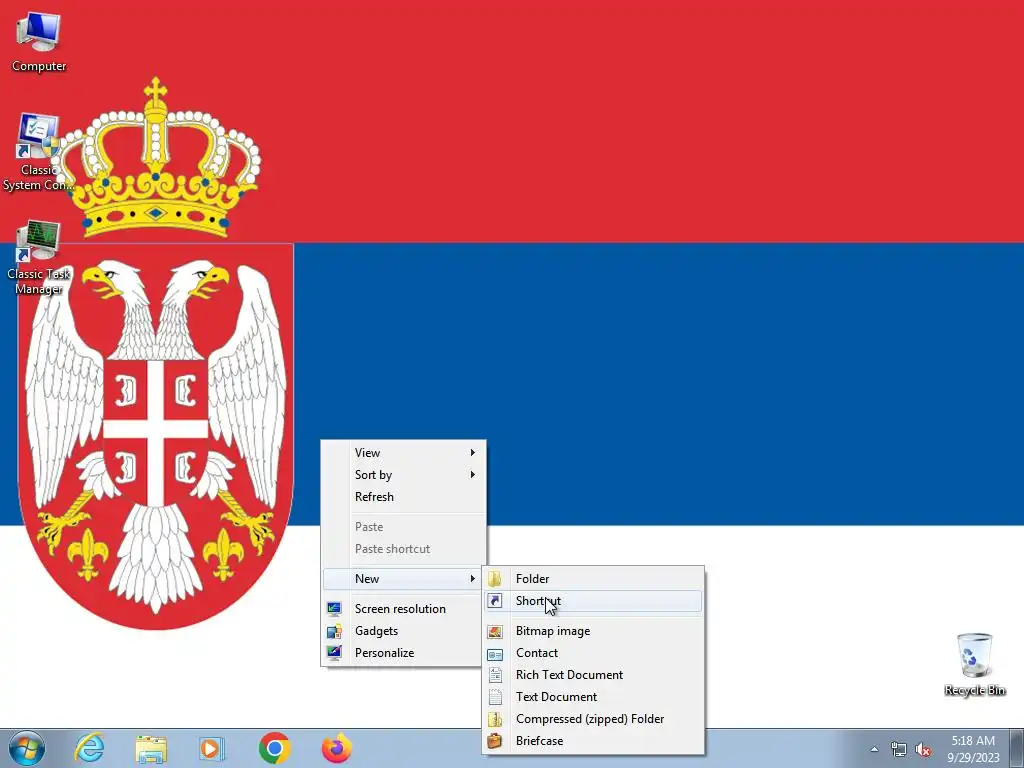Click the Folder icon in New submenu

pyautogui.click(x=495, y=579)
